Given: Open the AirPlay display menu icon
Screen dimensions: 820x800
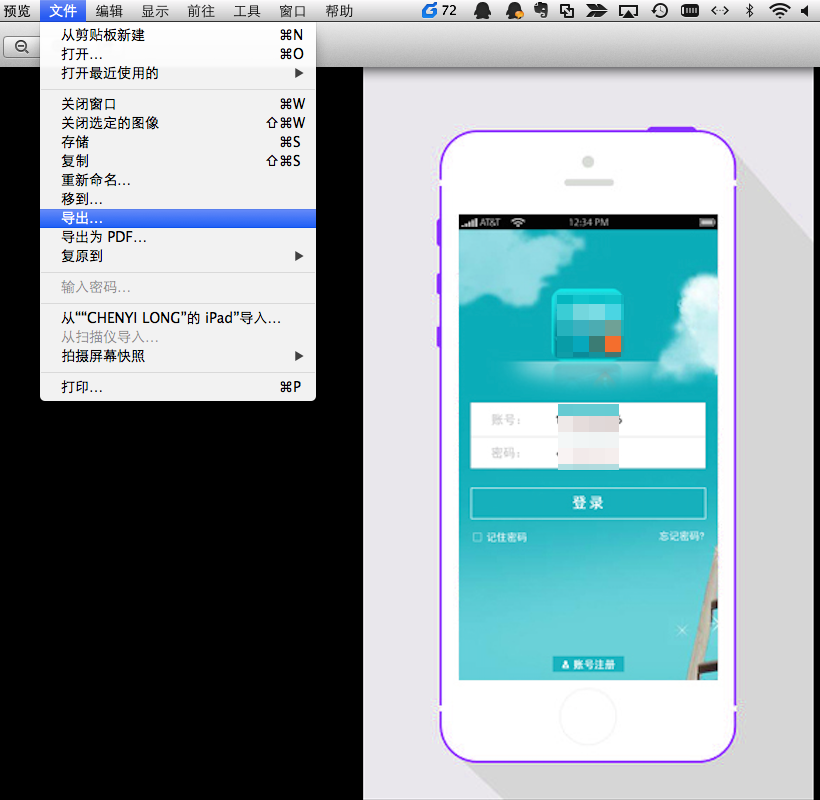Looking at the screenshot, I should click(628, 10).
